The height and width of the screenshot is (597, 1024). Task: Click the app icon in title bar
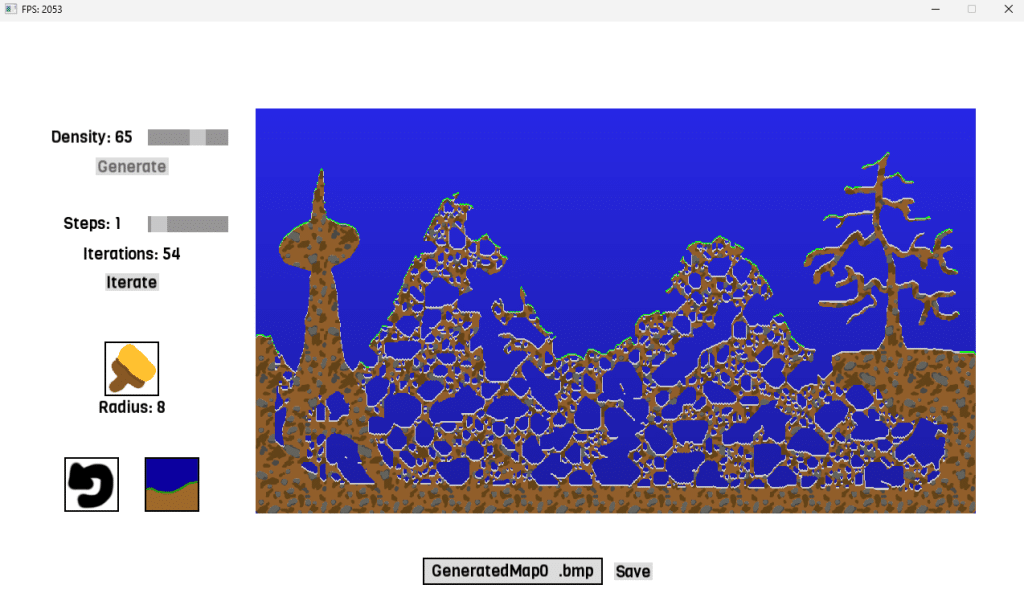click(x=10, y=9)
